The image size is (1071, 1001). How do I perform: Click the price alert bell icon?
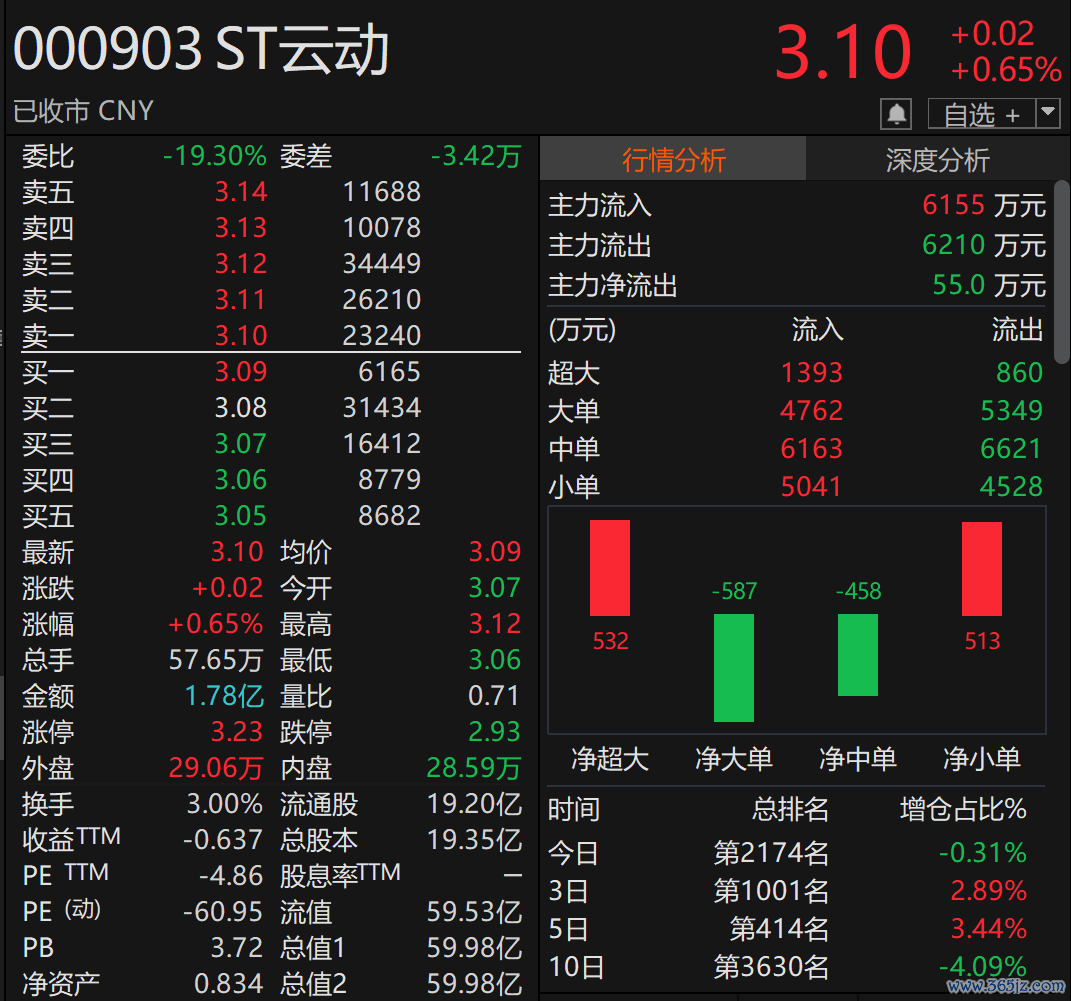(896, 114)
